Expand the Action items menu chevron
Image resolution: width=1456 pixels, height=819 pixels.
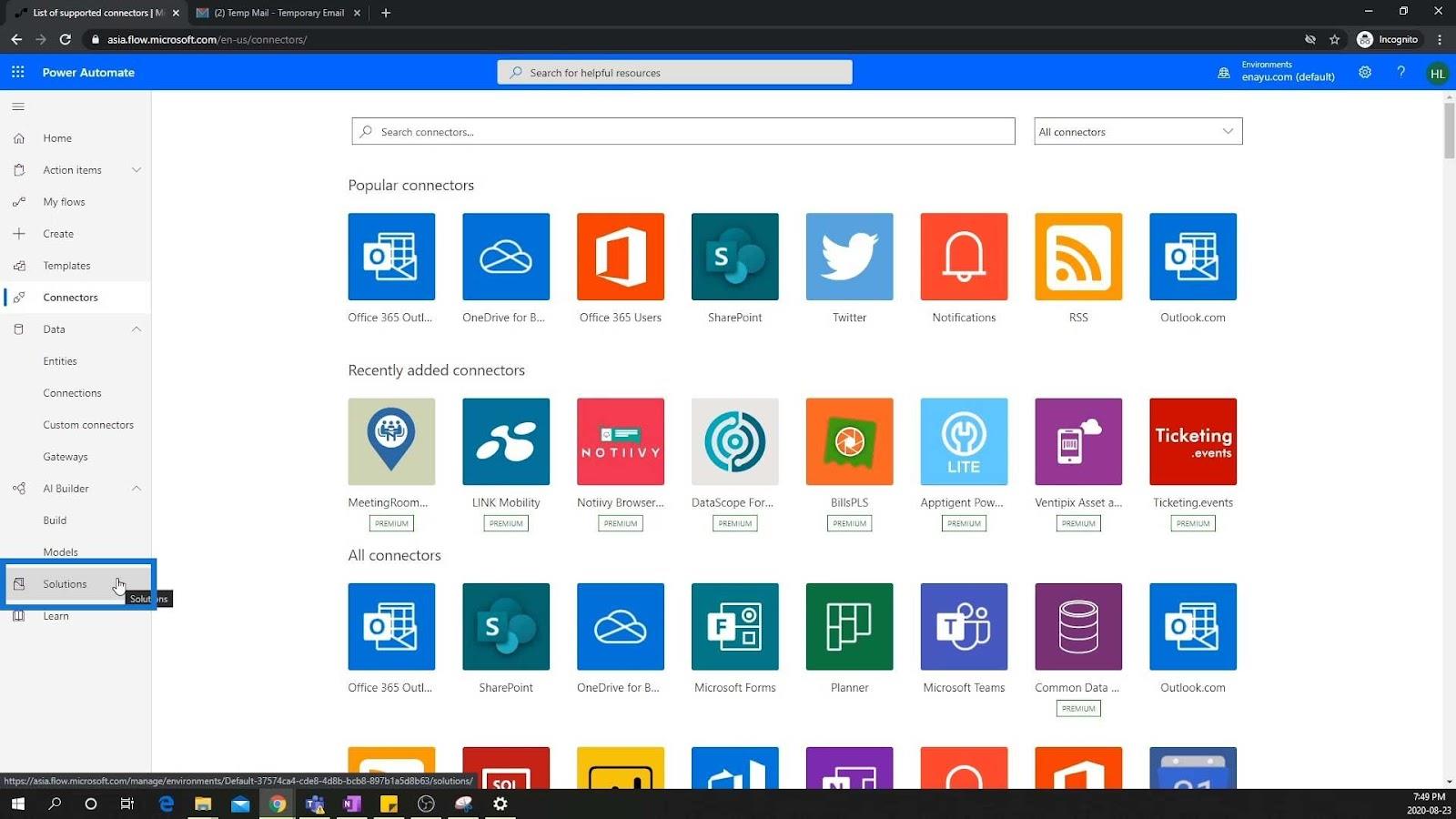click(136, 170)
